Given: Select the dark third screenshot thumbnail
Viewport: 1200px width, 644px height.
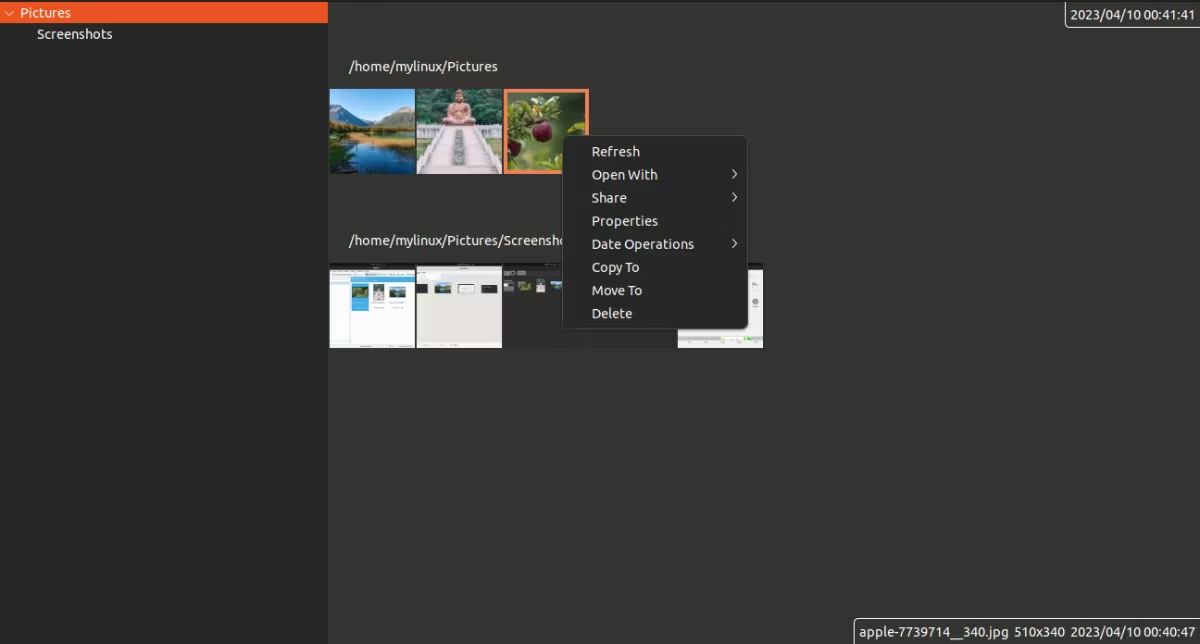Looking at the screenshot, I should click(532, 306).
